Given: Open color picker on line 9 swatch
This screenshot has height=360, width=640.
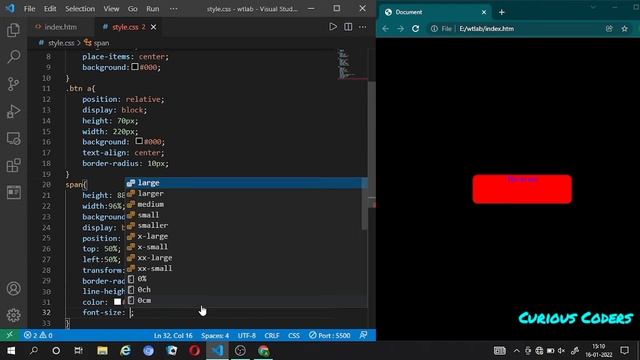Looking at the screenshot, I should coord(135,67).
